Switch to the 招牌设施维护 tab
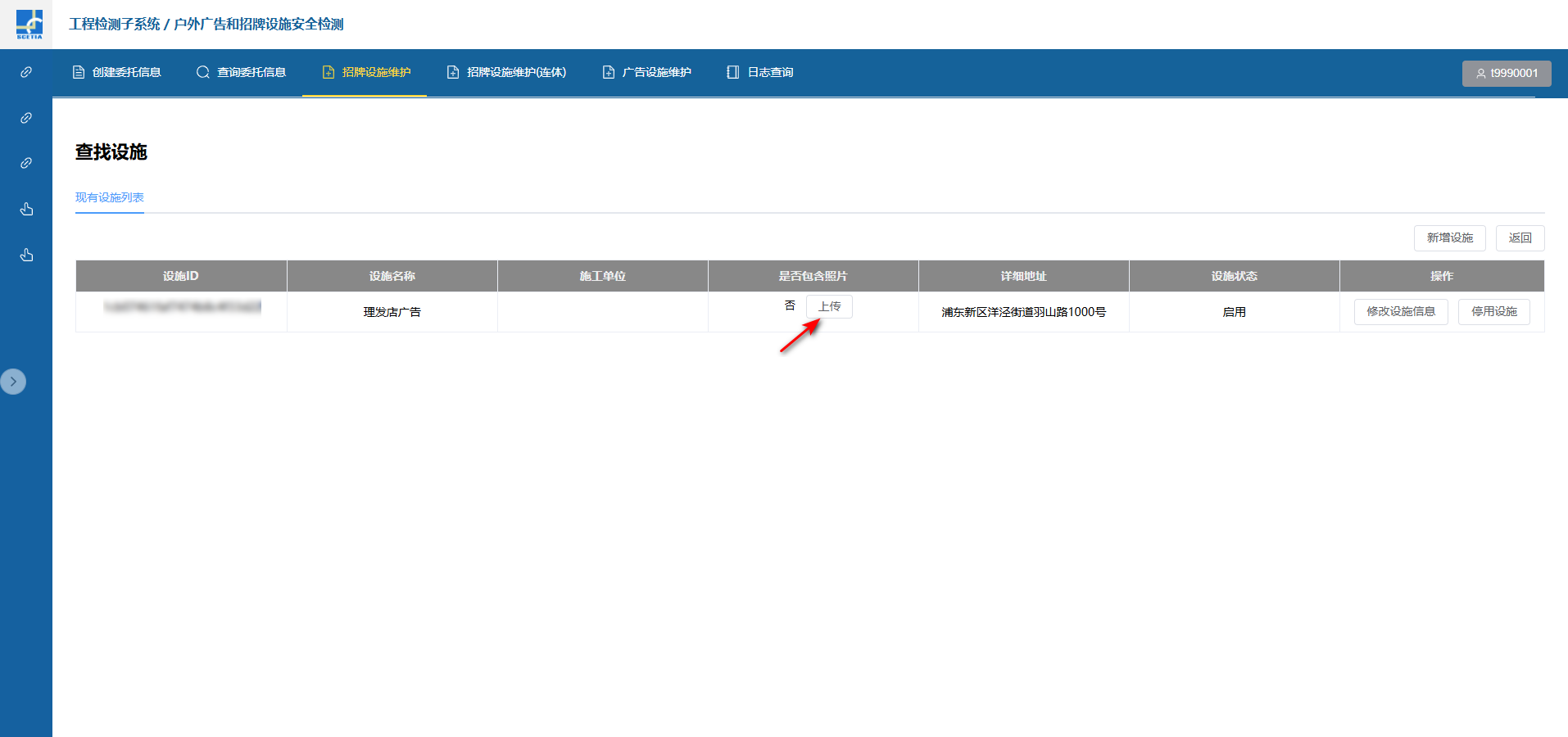Screen dimensions: 1568x737 click(366, 72)
